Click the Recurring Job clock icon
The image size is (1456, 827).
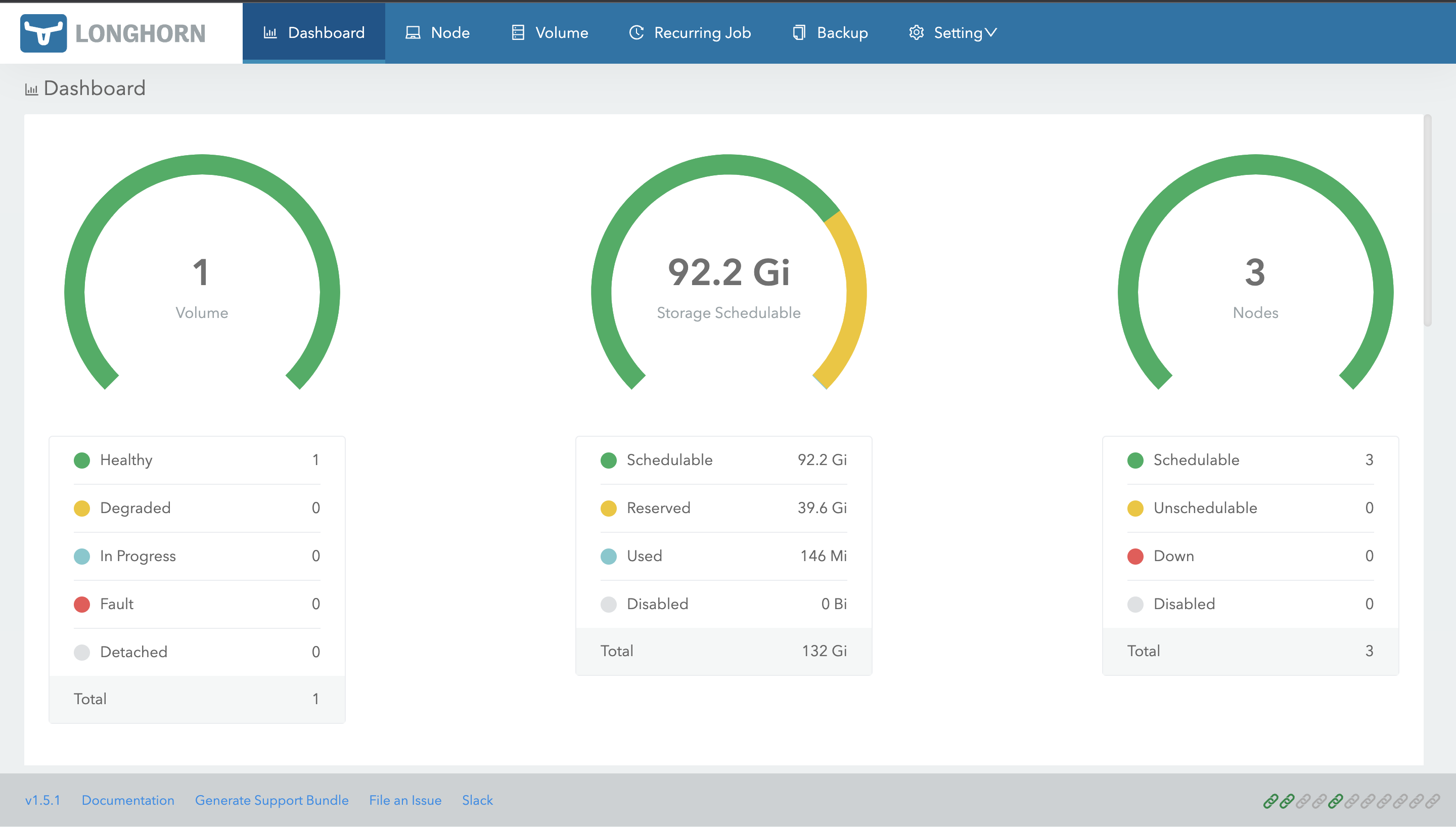(x=636, y=33)
